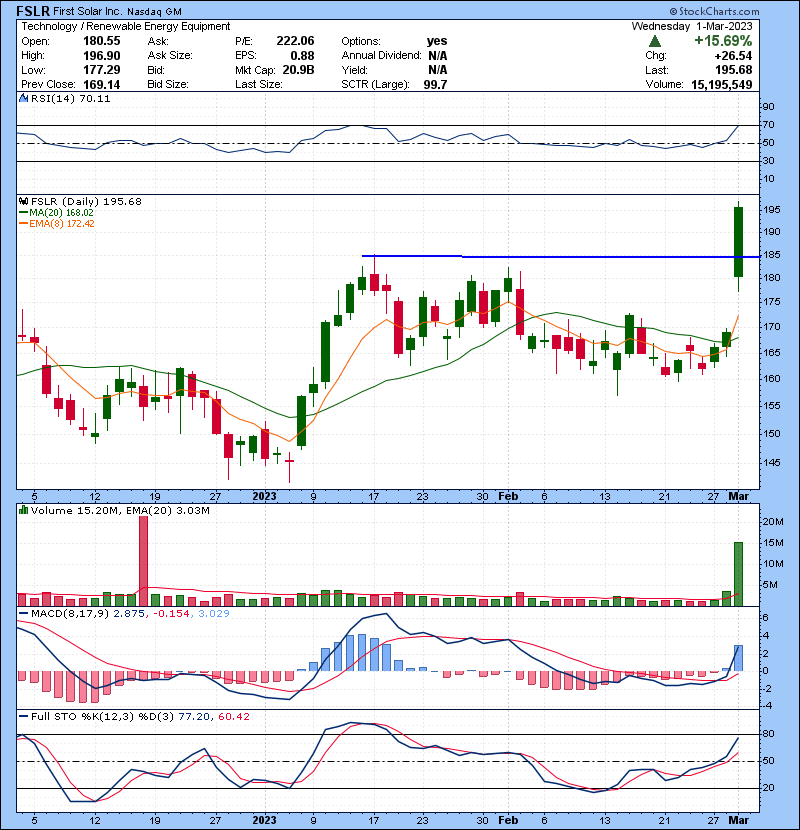Viewport: 800px width, 830px height.
Task: Click the MACD legend line marker
Action: [x=23, y=614]
